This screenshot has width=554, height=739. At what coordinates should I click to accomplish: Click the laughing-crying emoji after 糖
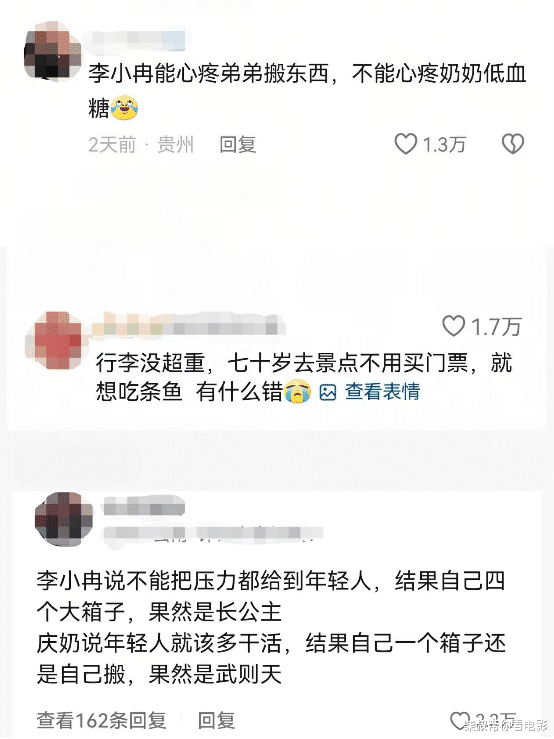124,107
